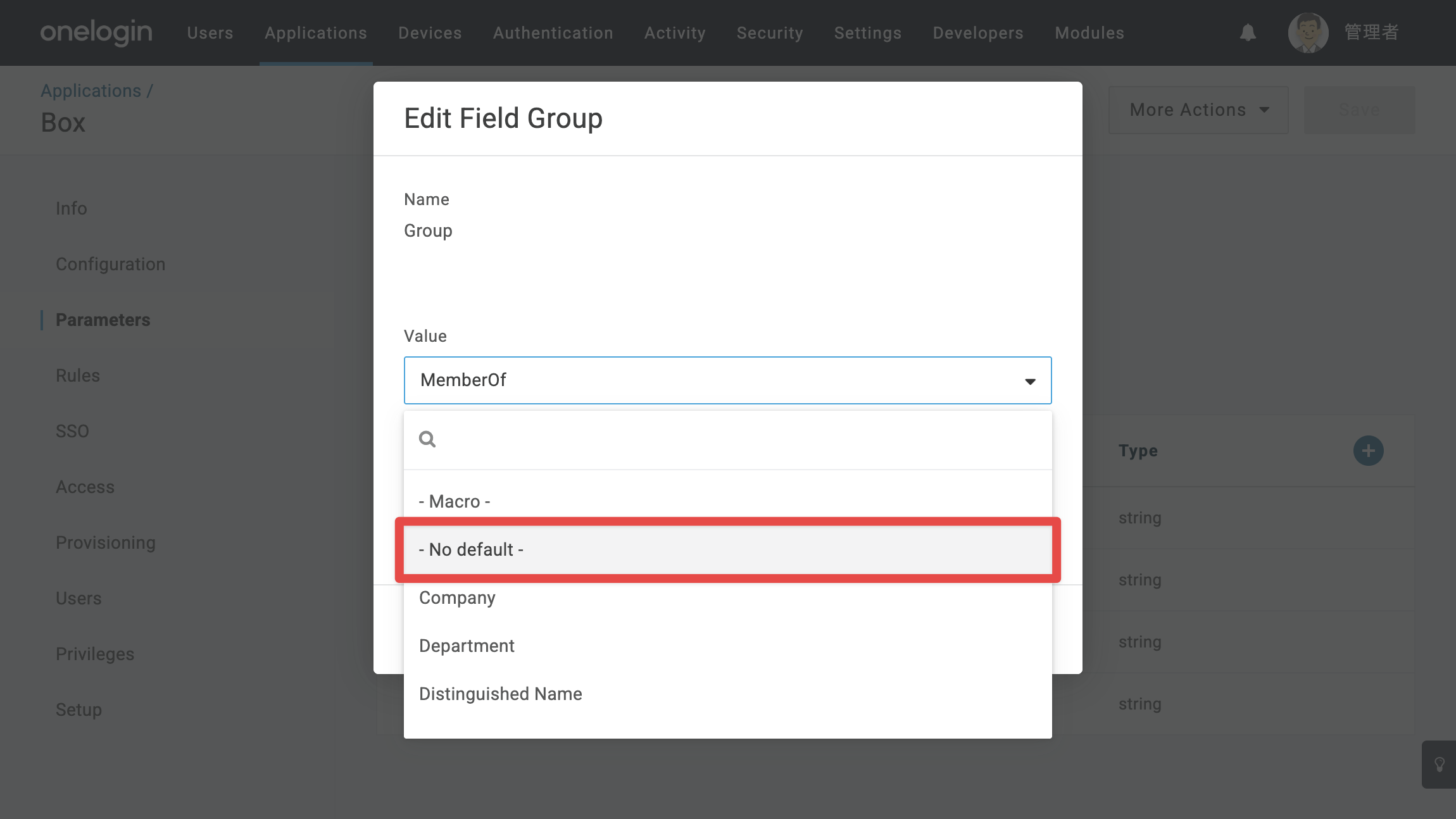Open the Developers top menu
This screenshot has height=819, width=1456.
pyautogui.click(x=978, y=33)
